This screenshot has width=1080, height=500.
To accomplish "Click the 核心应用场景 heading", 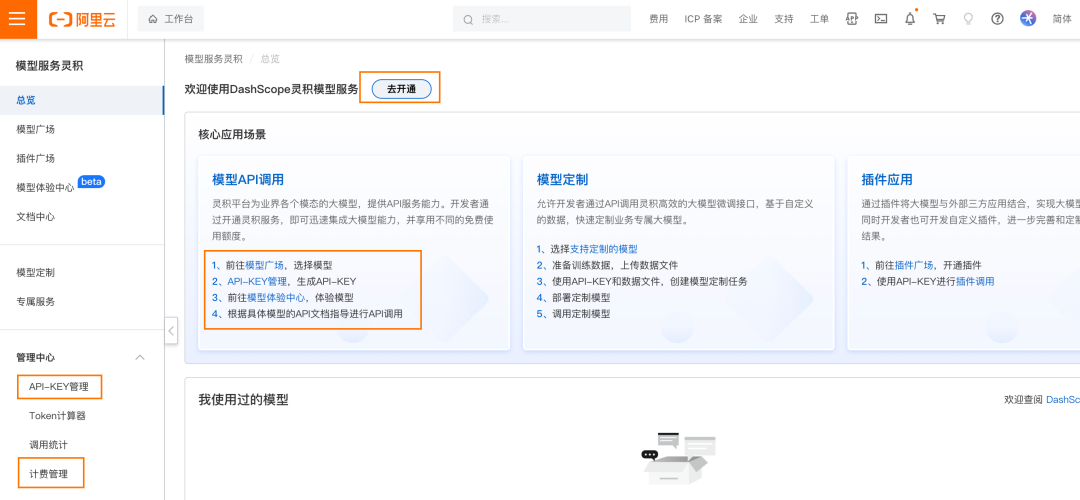I will pos(232,134).
